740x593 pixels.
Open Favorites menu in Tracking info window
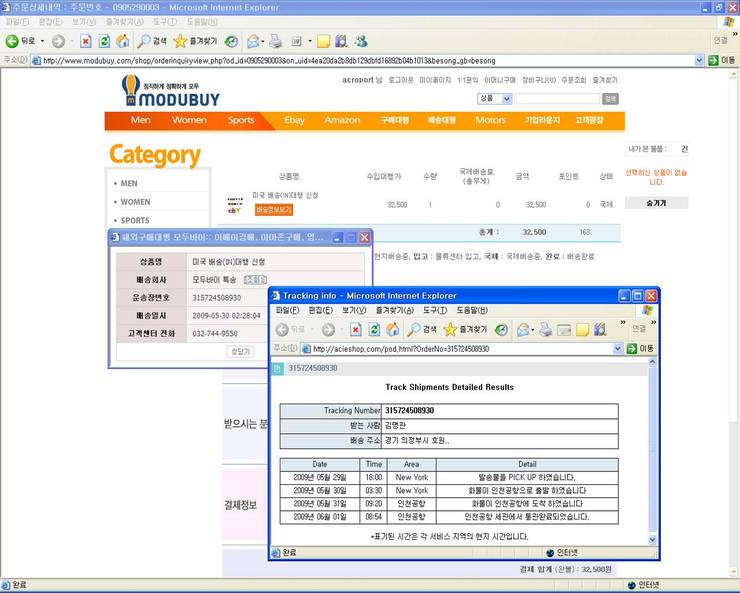click(x=395, y=310)
